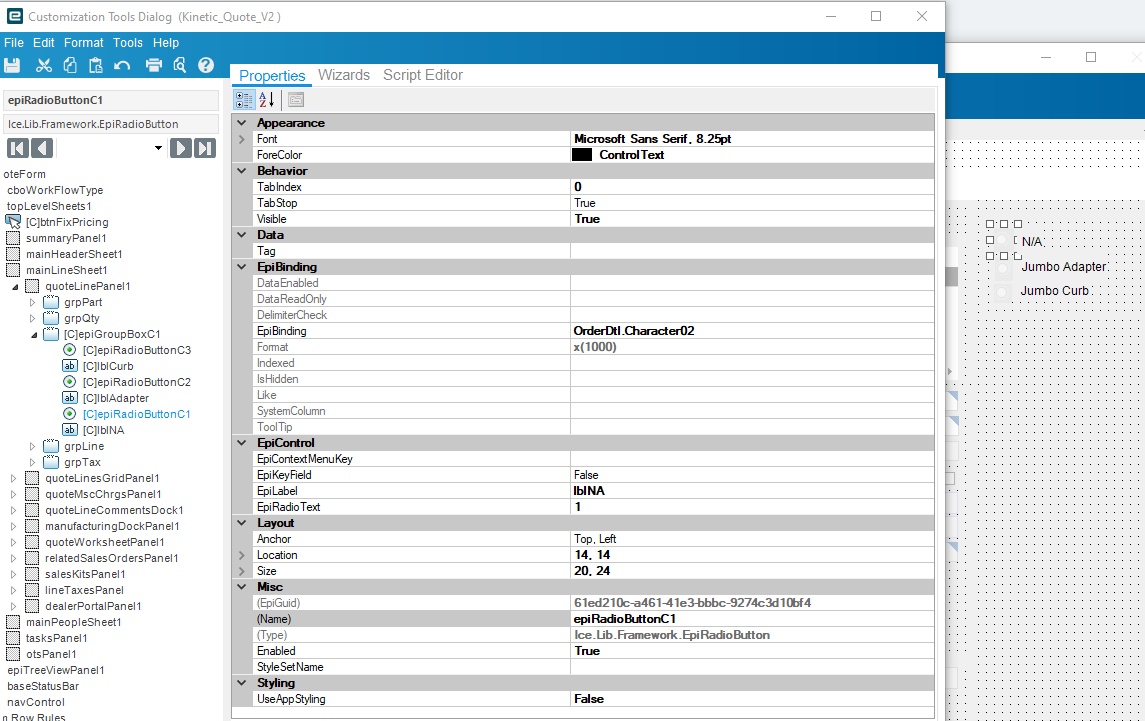Expand the grpQty tree node
Viewport: 1145px width, 721px height.
pyautogui.click(x=32, y=318)
